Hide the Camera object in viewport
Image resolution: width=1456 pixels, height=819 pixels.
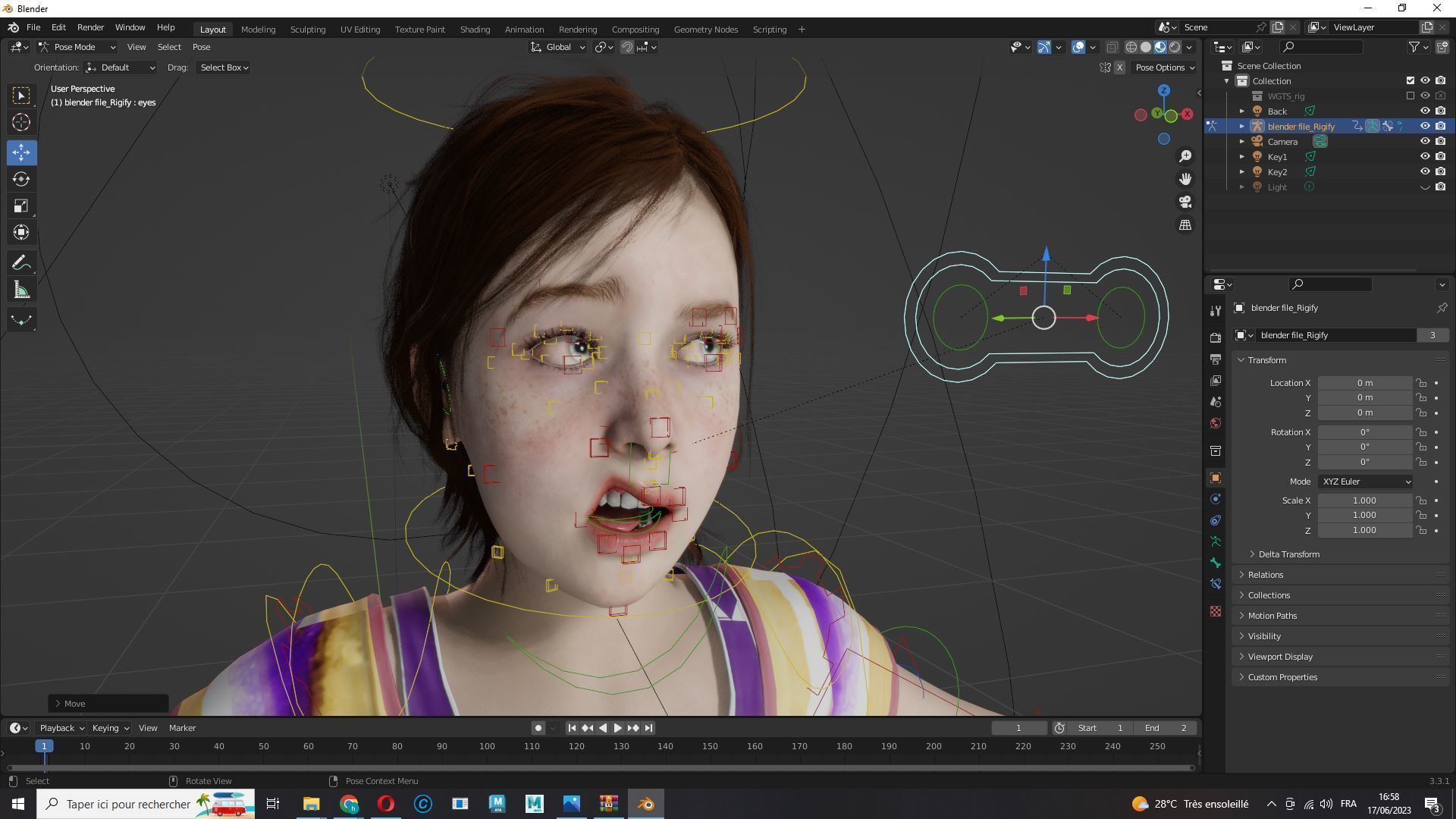1425,141
